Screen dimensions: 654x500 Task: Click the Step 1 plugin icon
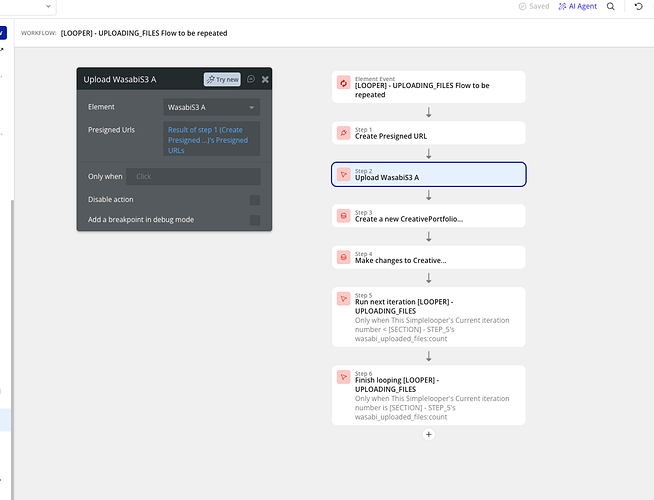(343, 133)
